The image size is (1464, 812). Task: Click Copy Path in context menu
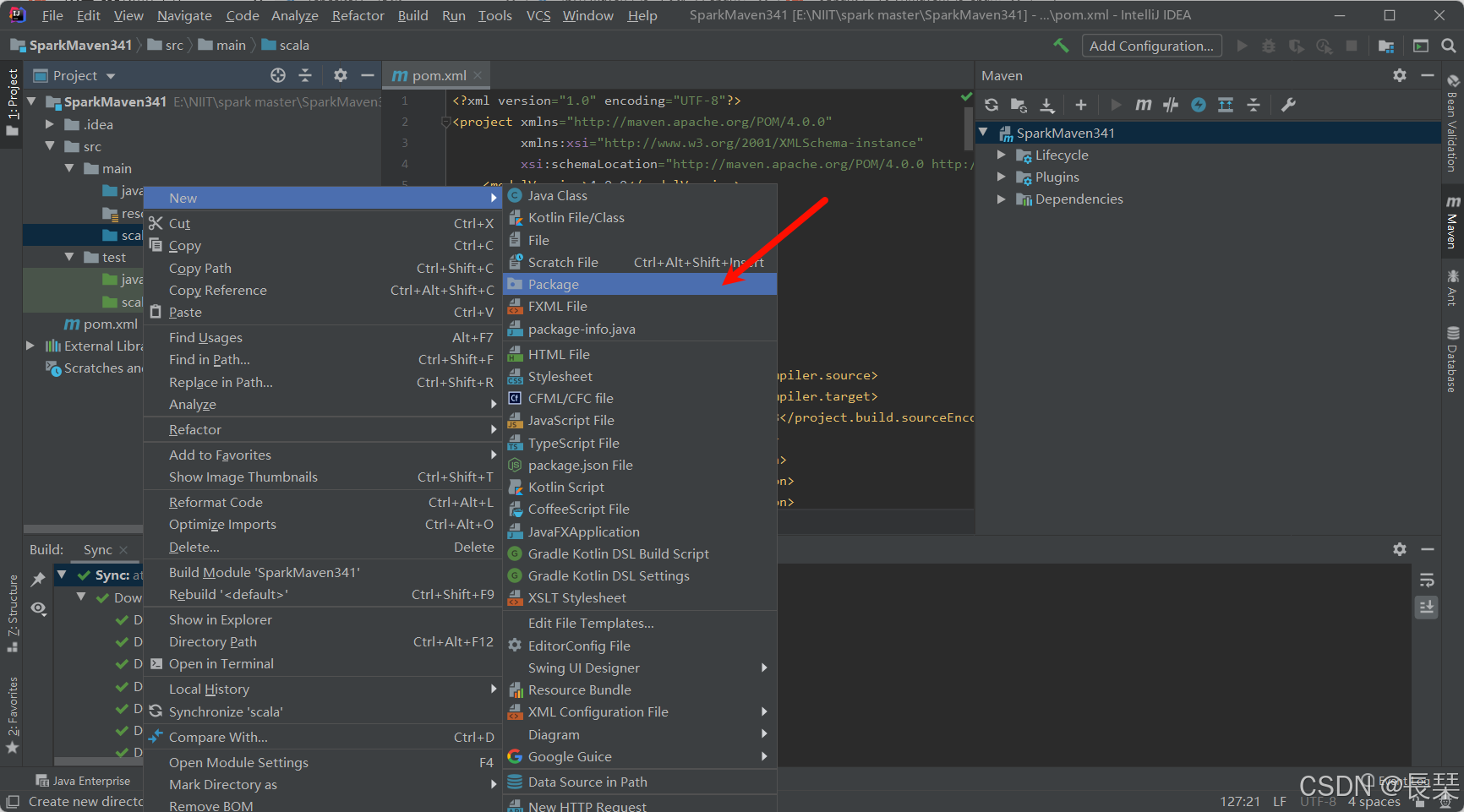click(x=323, y=268)
